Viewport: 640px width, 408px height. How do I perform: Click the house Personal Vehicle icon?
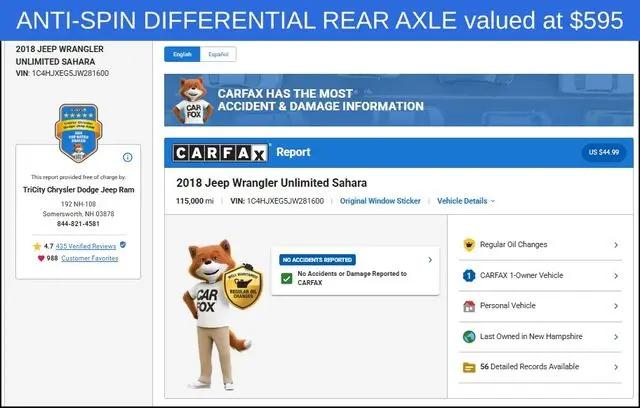(469, 306)
